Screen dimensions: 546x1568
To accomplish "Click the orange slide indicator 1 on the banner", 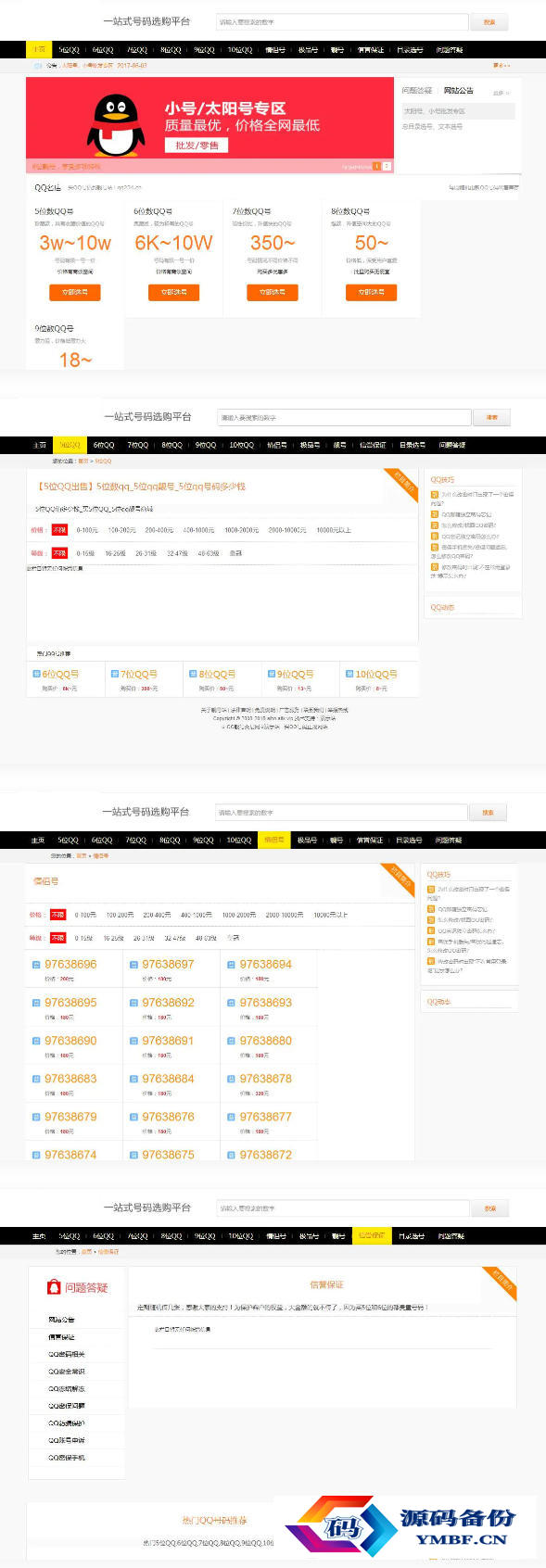I will [376, 166].
